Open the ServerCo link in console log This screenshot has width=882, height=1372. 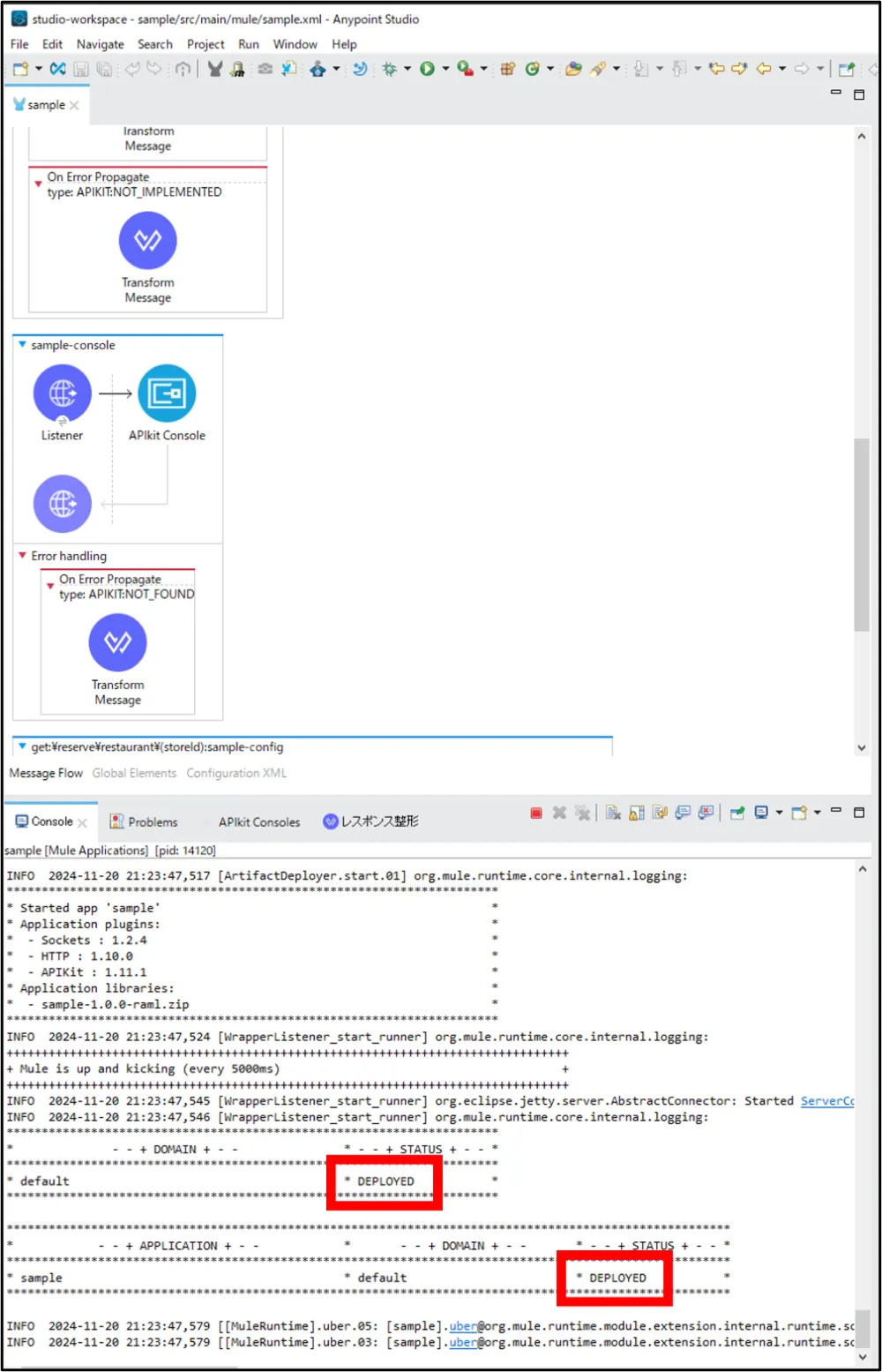[826, 1101]
